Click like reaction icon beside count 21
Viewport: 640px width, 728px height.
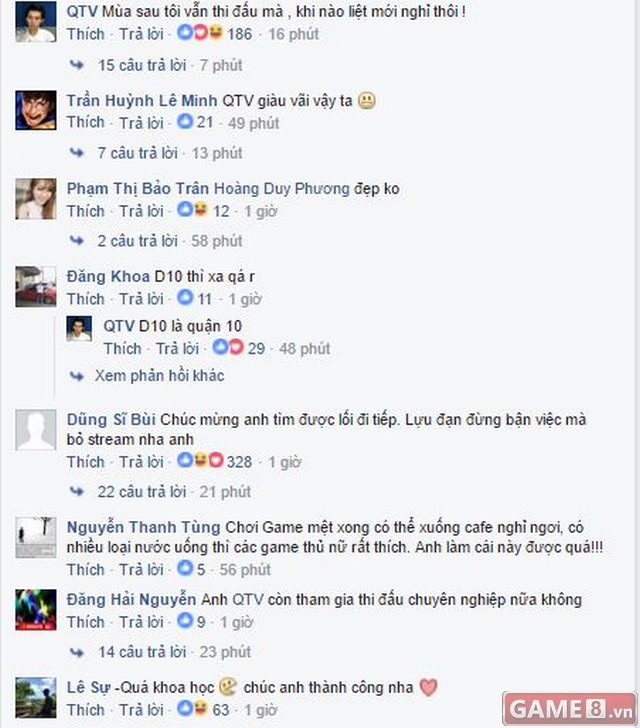click(185, 122)
